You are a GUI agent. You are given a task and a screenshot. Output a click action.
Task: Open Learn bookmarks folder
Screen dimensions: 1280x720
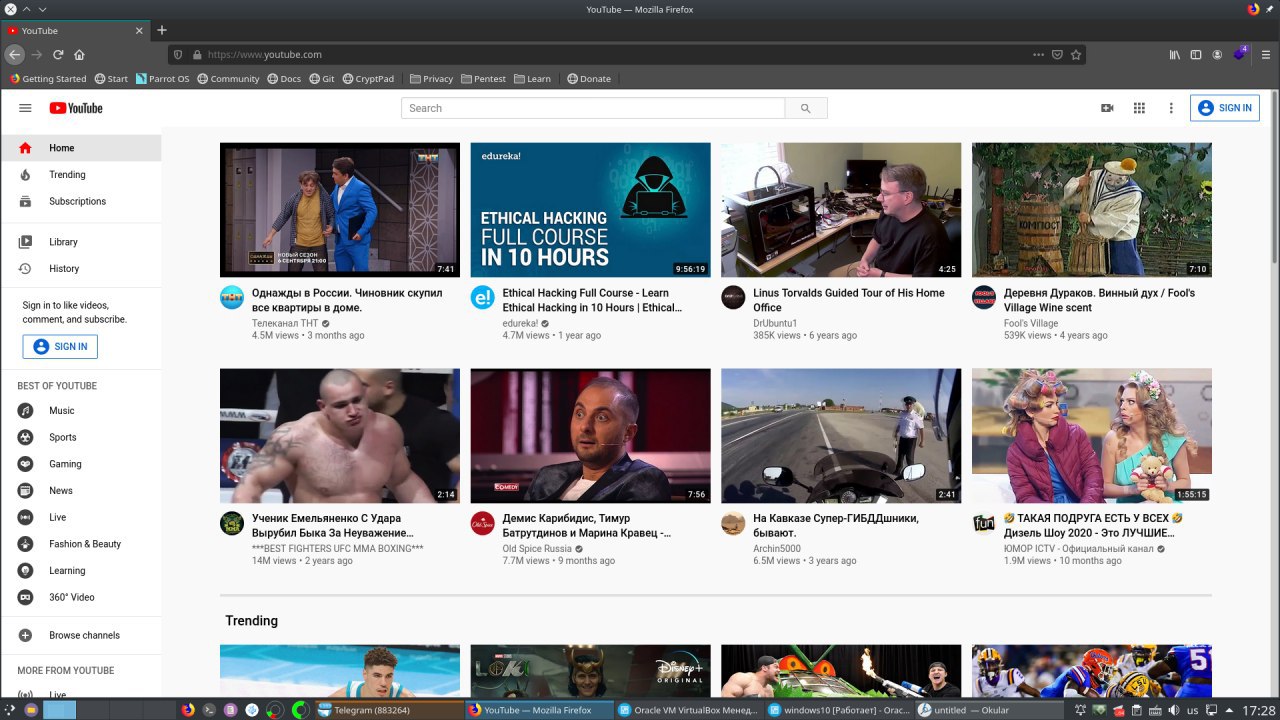pyautogui.click(x=532, y=79)
